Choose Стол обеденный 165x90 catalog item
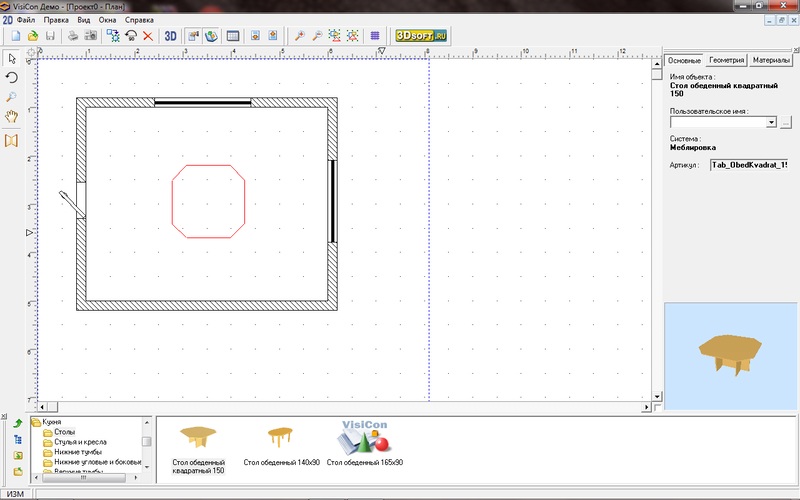This screenshot has height=500, width=800. pos(364,444)
